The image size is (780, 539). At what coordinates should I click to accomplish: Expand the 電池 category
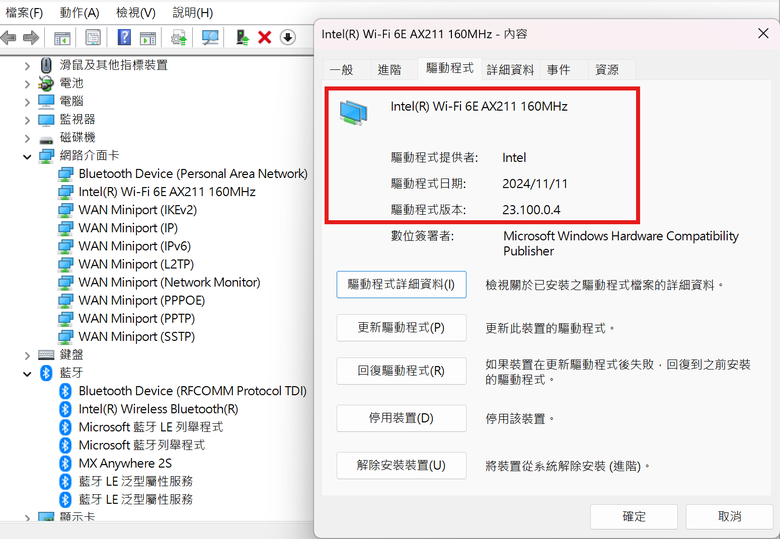coord(27,84)
